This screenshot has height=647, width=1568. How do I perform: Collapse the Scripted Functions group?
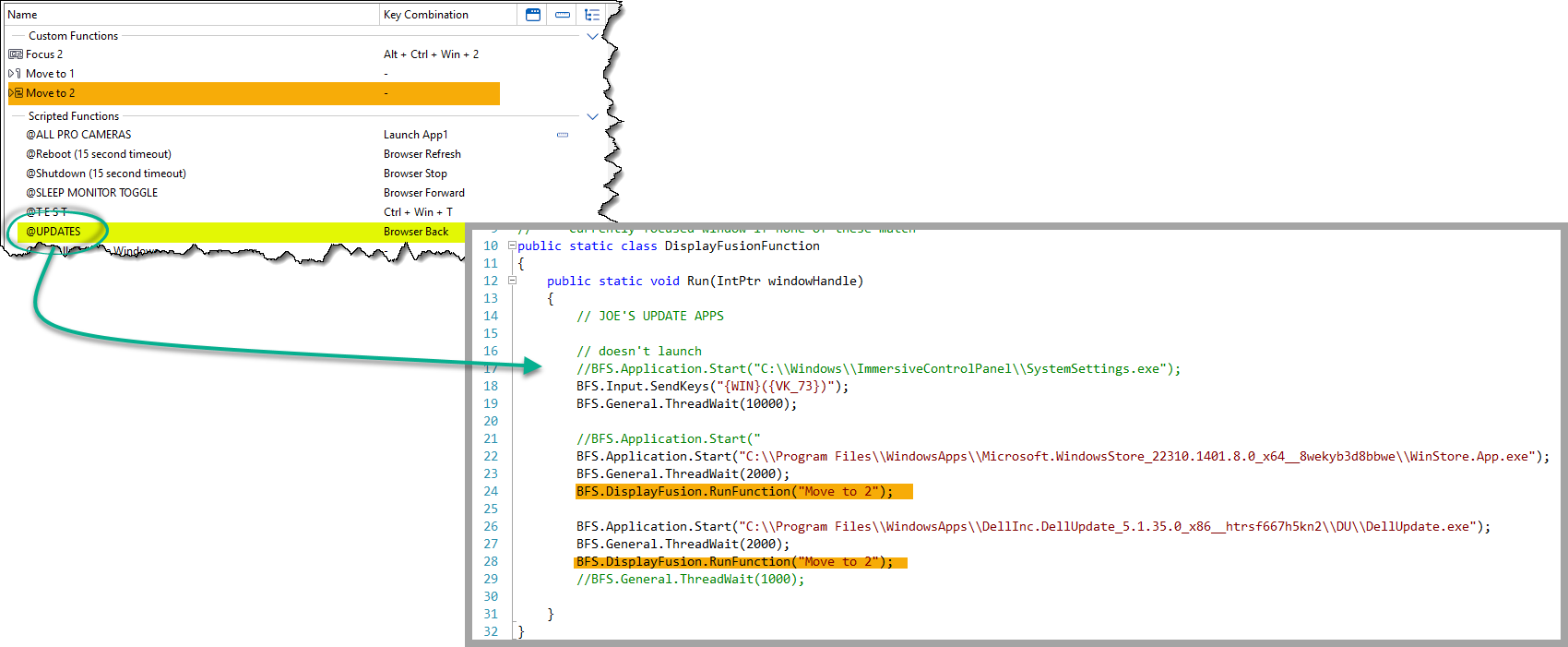point(592,116)
